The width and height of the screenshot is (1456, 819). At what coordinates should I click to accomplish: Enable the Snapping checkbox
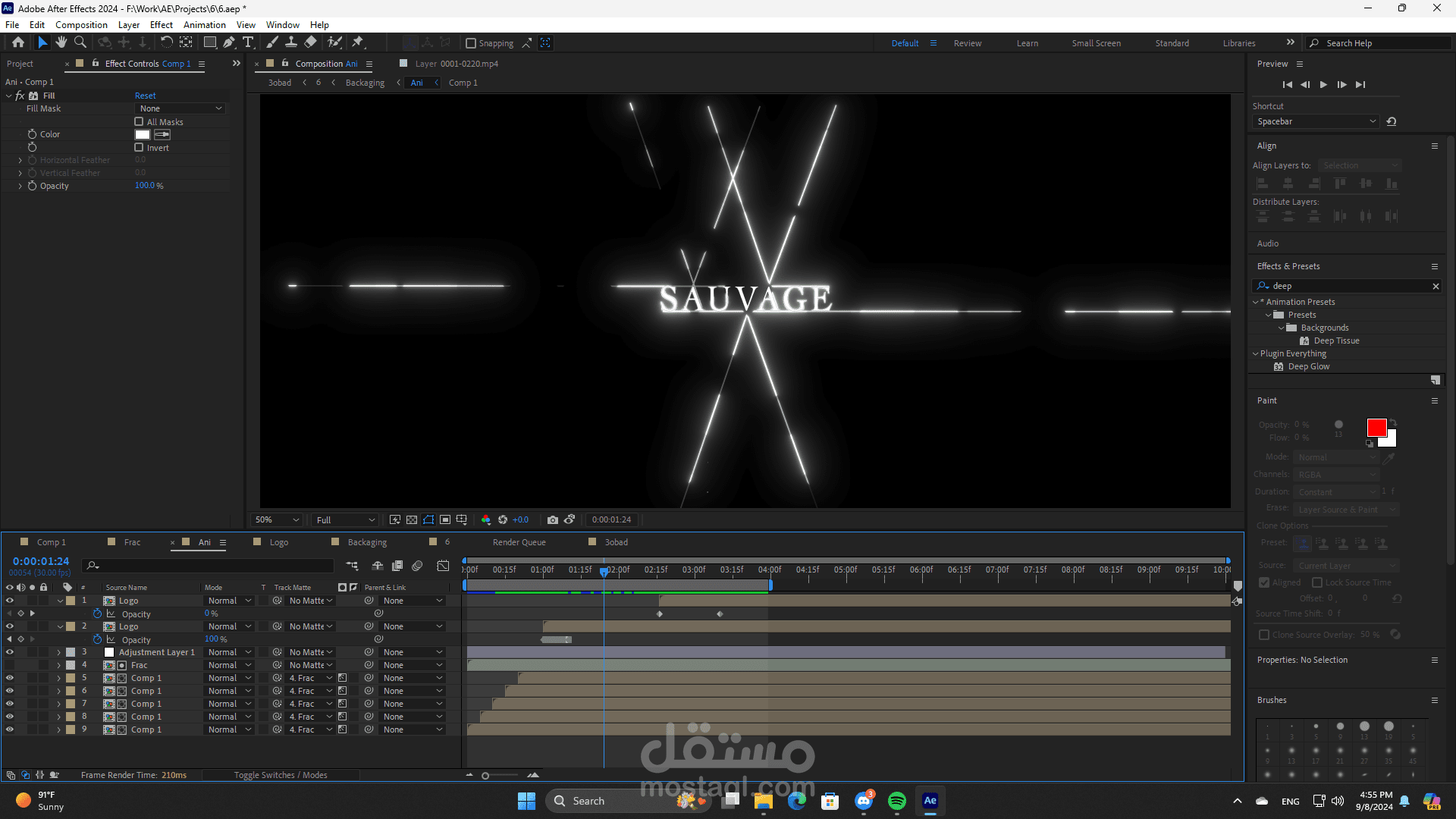(x=471, y=43)
